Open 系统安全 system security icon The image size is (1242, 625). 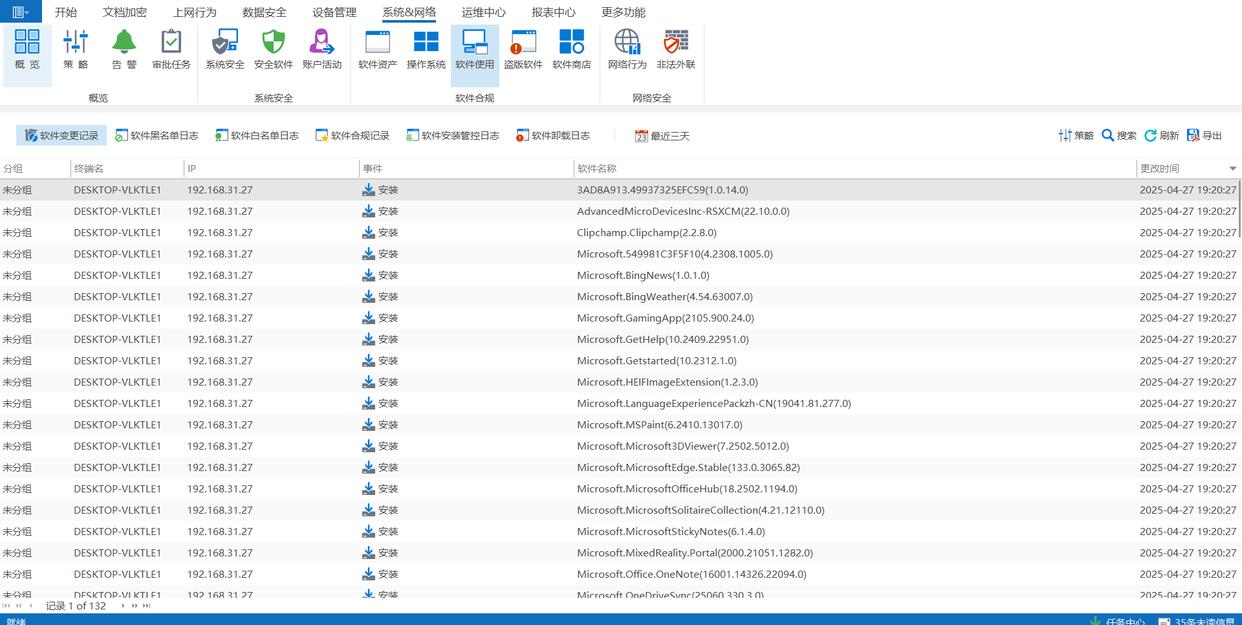tap(225, 49)
